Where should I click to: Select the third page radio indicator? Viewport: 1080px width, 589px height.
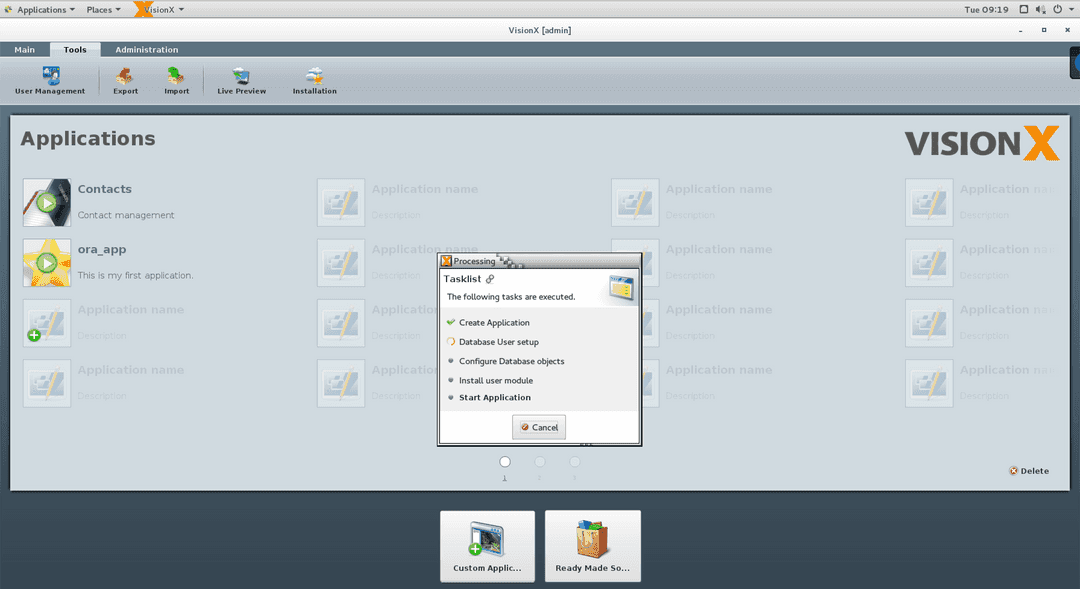575,462
